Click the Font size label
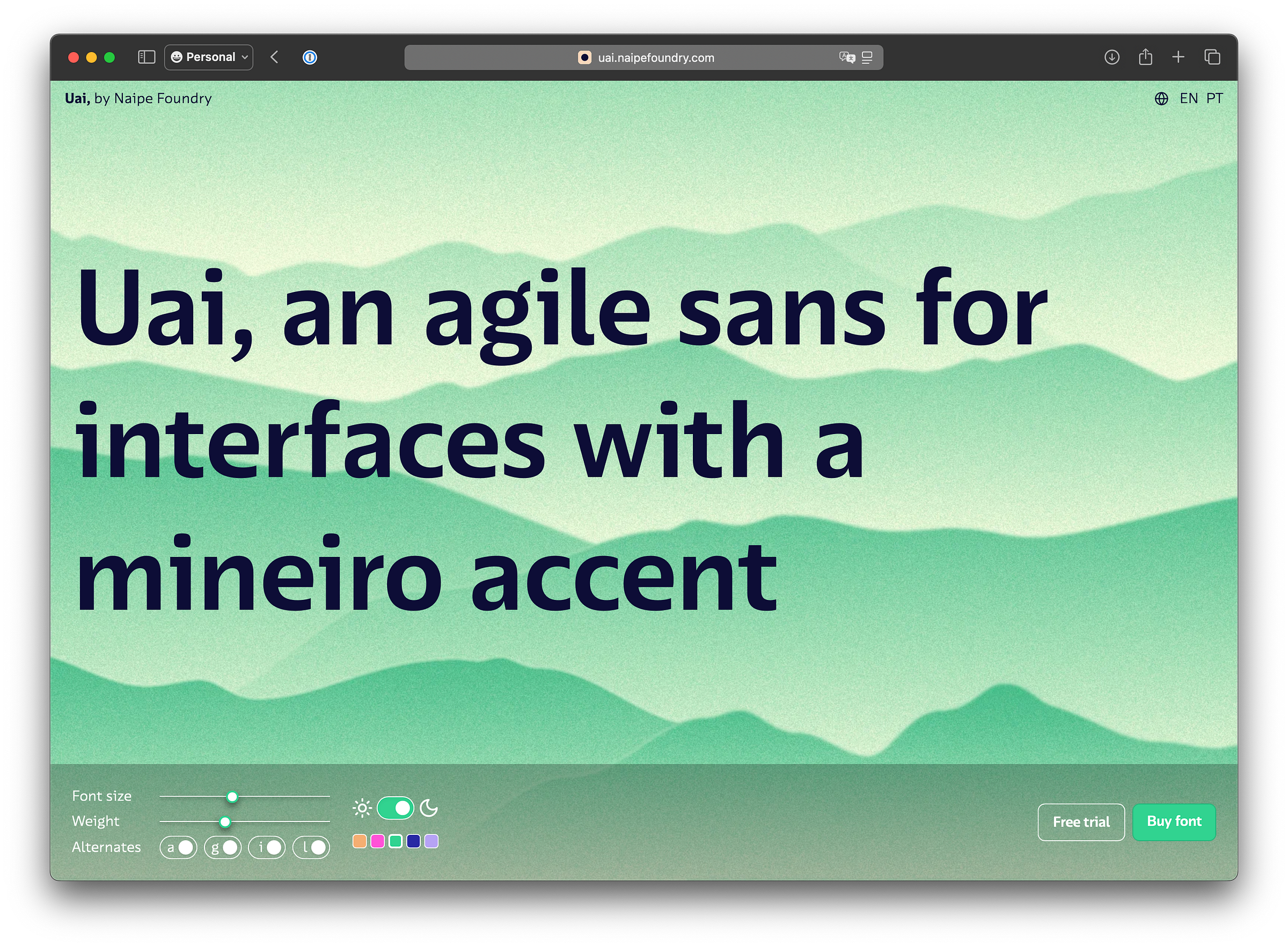Screen dimensions: 1288x947 coord(101,796)
